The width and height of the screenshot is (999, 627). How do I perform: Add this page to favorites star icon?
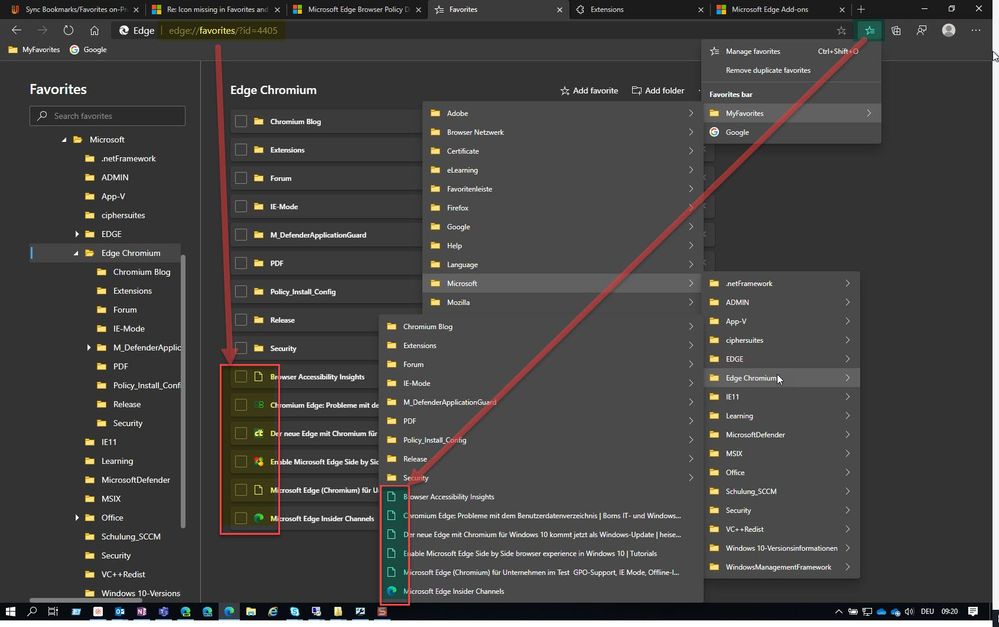pos(841,31)
